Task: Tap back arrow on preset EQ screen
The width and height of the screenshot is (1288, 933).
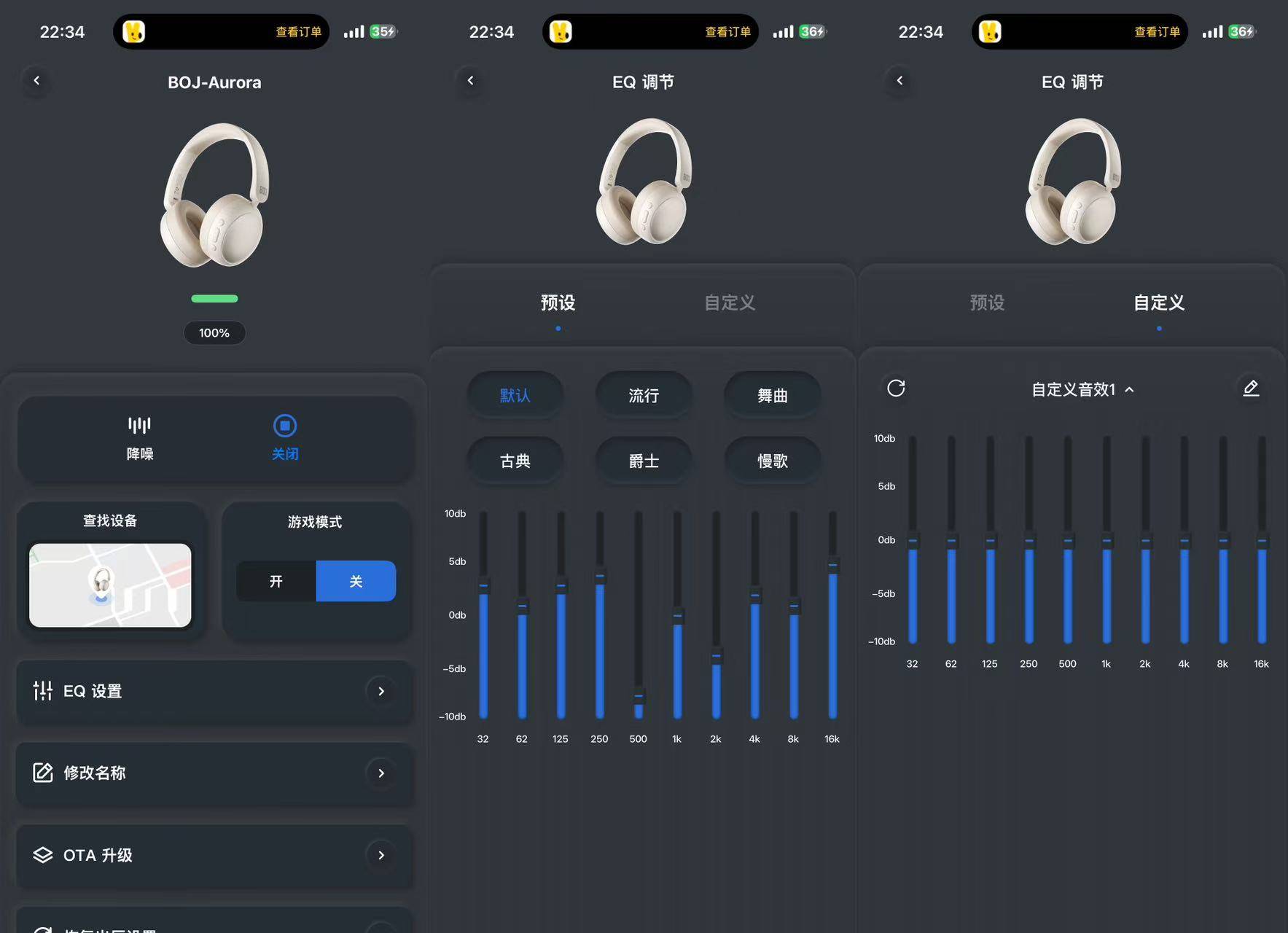Action: point(470,81)
